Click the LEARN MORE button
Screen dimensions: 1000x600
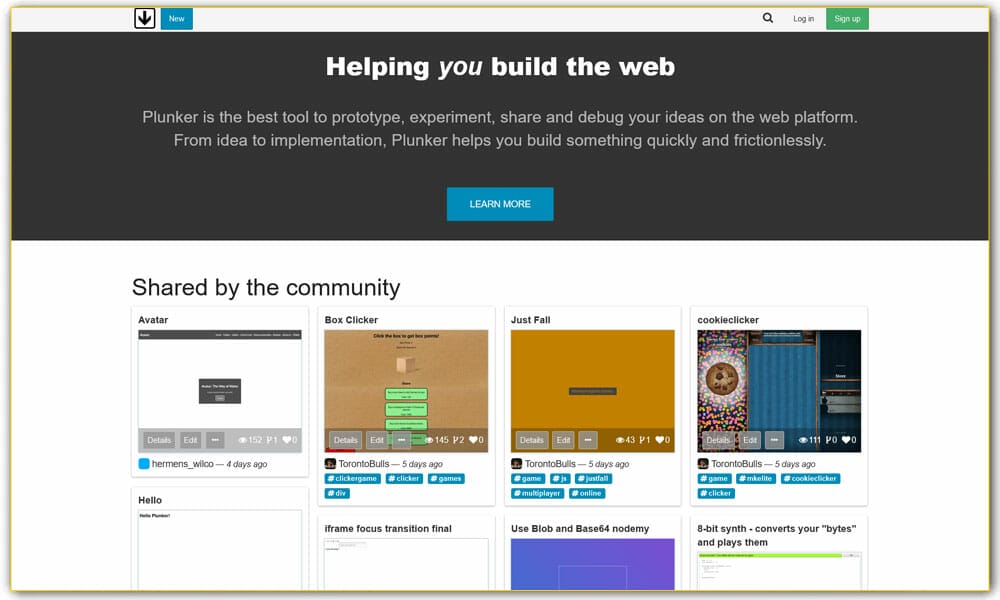(x=500, y=204)
